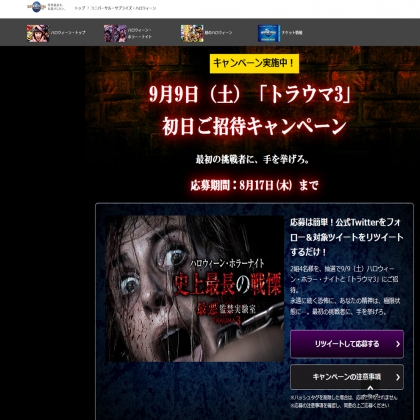
Task: Open the 昼のハロウィーン thumbnail image
Action: [x=192, y=33]
